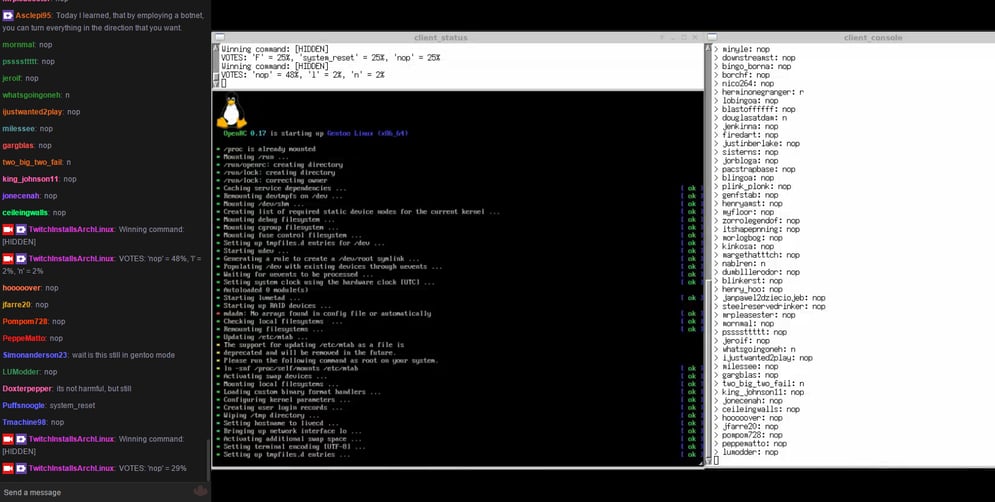Open ijustwanted2play's user card in chat
Viewport: 995px width, 502px height.
32,112
